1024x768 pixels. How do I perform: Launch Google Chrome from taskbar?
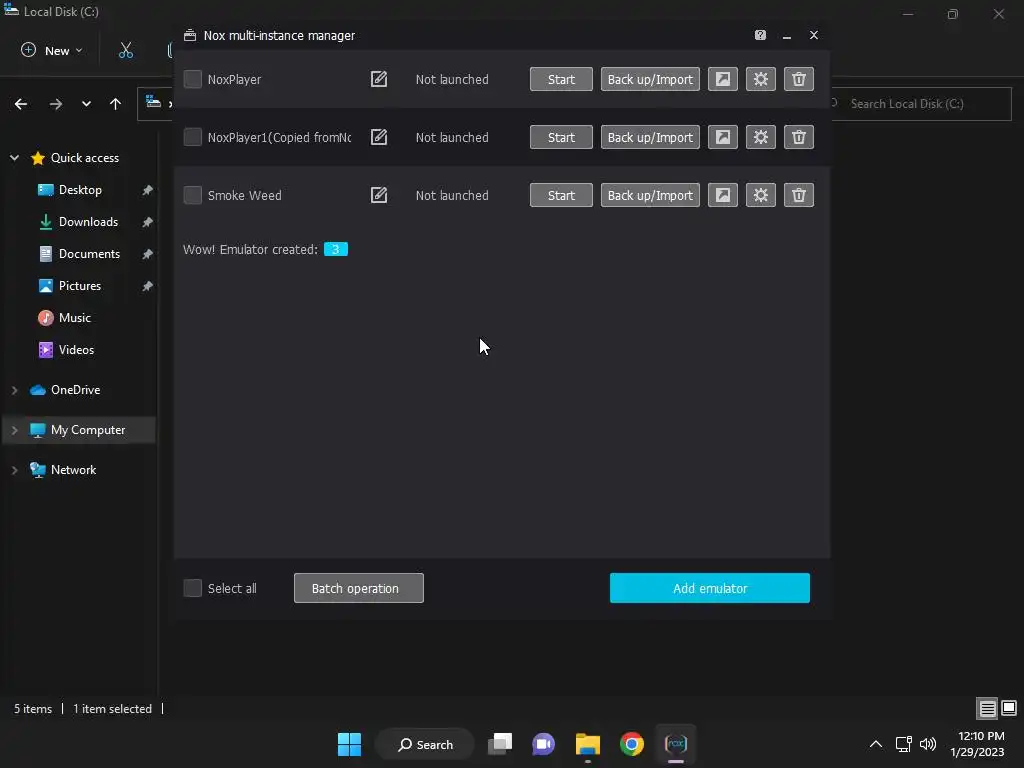point(632,744)
